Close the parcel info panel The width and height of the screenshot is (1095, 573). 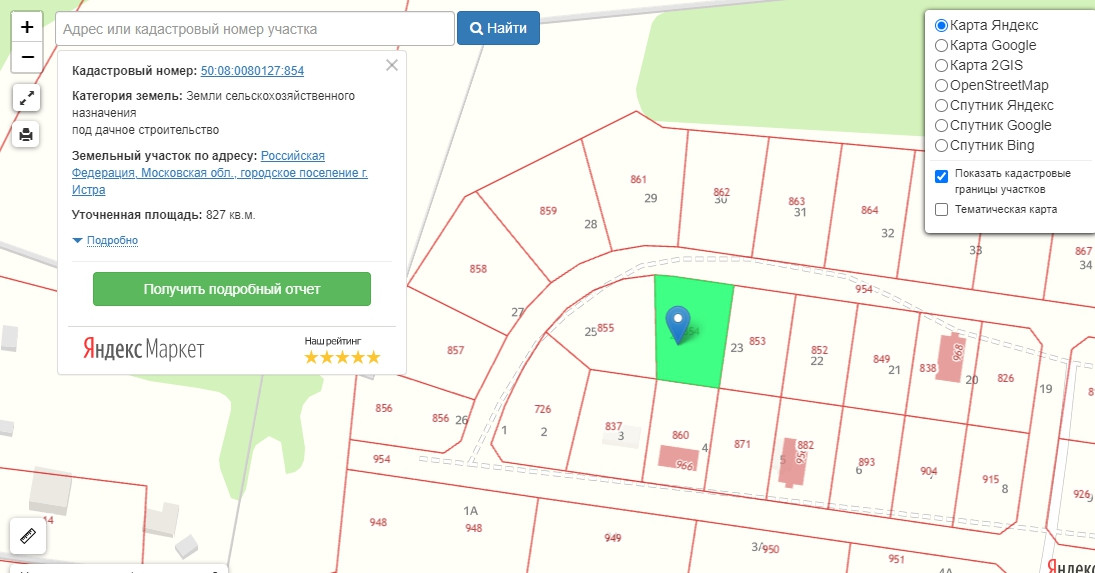392,65
